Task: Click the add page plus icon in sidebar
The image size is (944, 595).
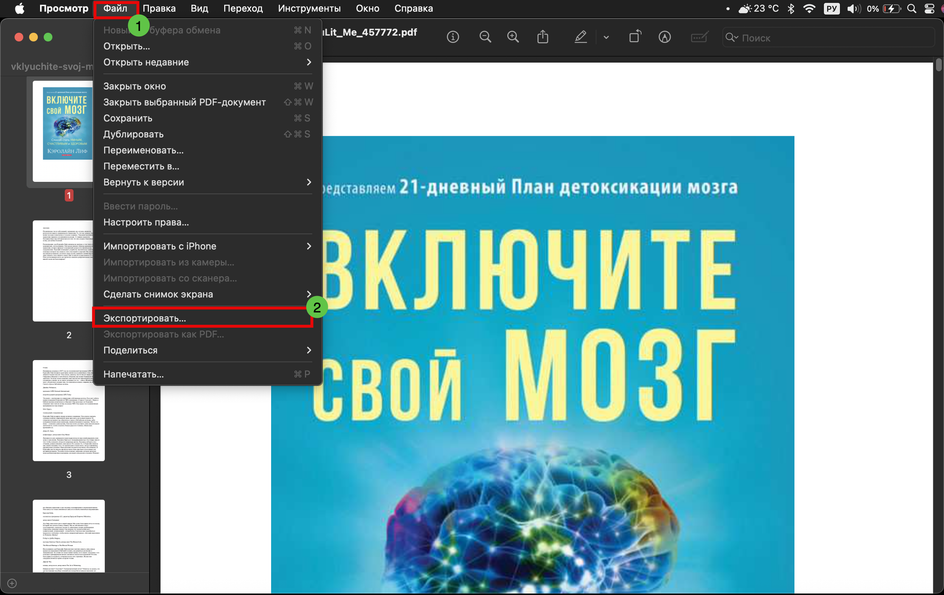Action: (11, 583)
